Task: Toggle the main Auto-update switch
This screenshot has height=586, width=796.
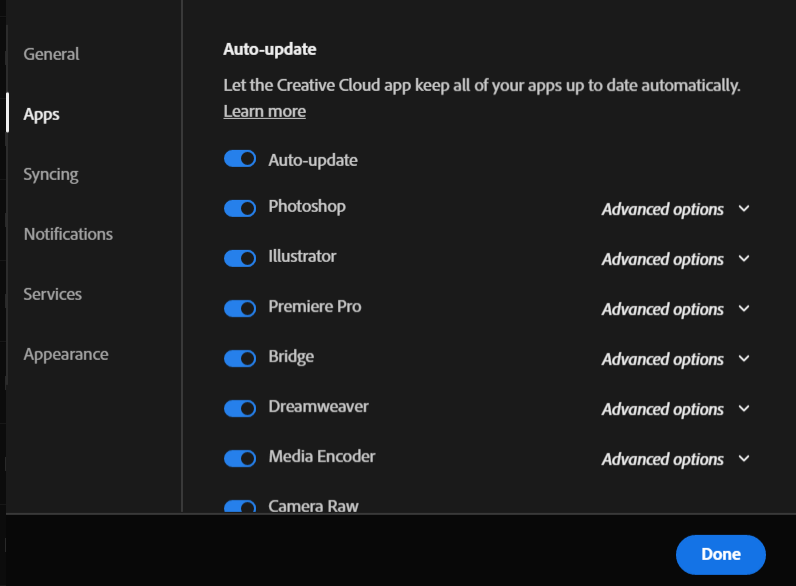Action: click(240, 158)
